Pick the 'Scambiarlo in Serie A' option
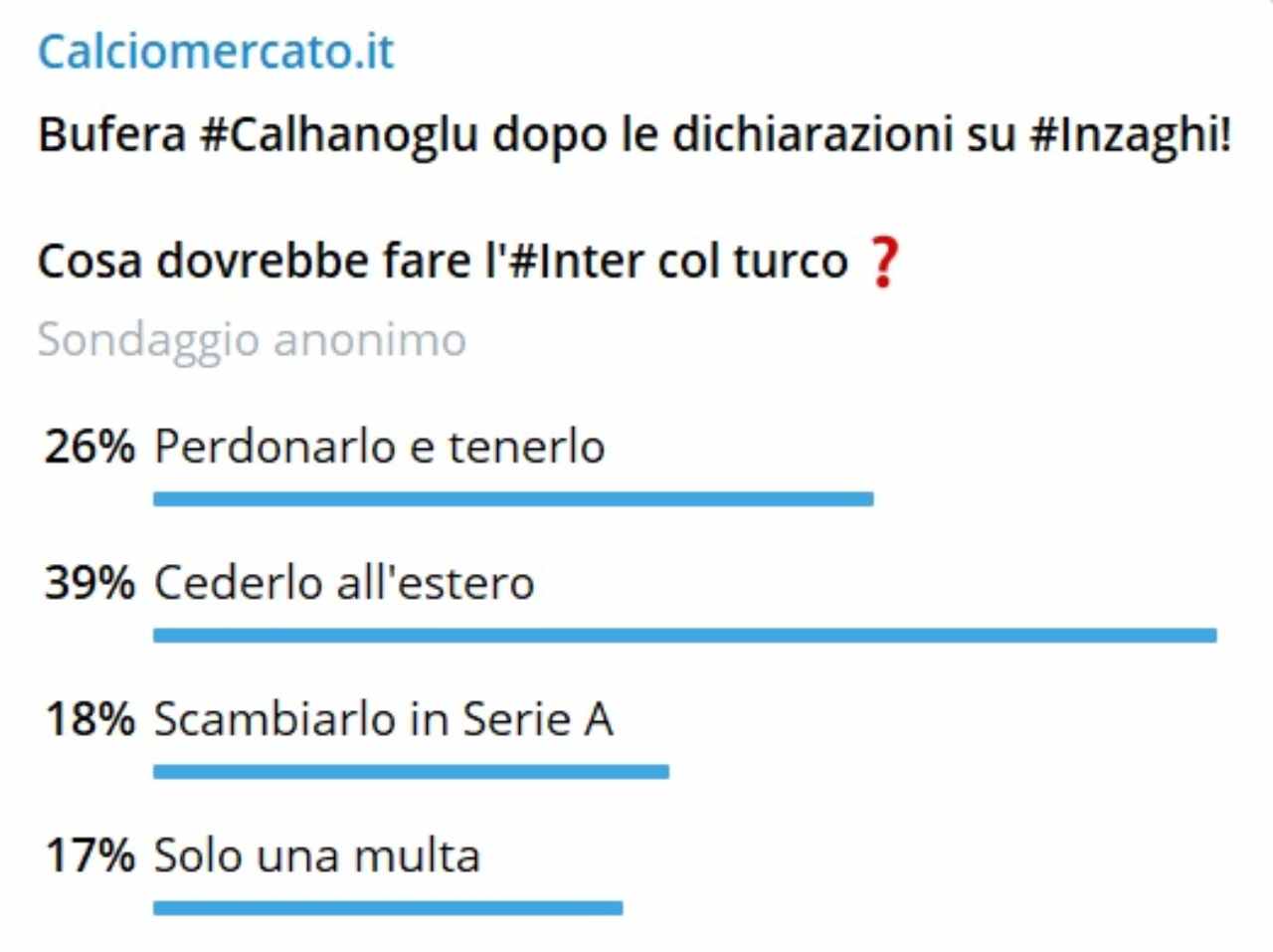Image resolution: width=1273 pixels, height=952 pixels. click(383, 718)
